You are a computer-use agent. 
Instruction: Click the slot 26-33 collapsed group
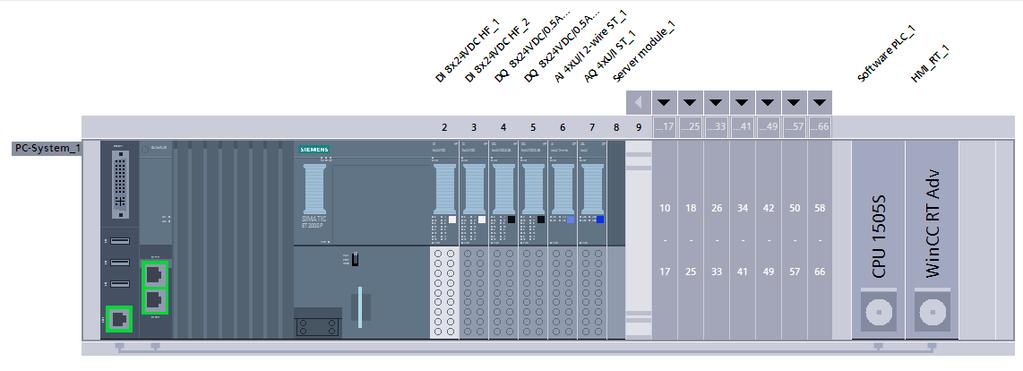click(716, 239)
